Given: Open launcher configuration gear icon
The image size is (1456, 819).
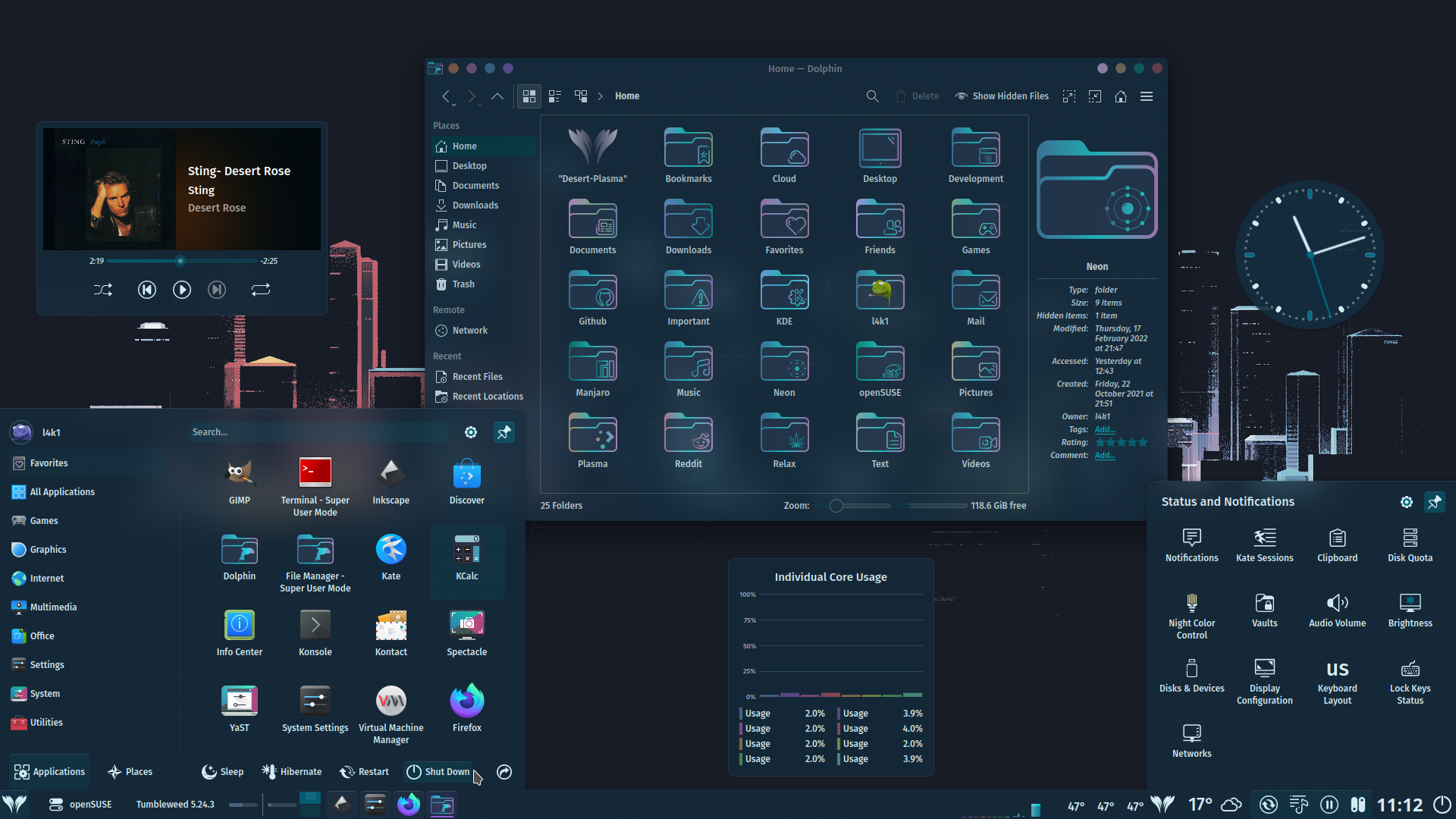Looking at the screenshot, I should pyautogui.click(x=471, y=432).
